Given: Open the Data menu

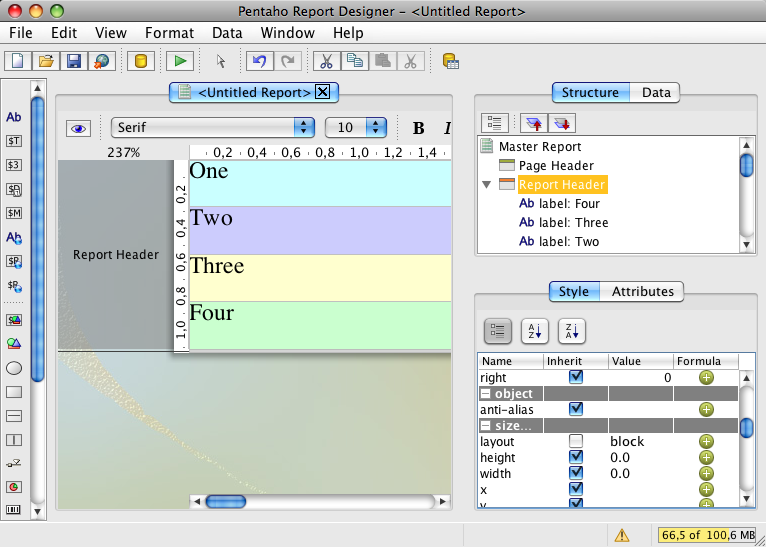Looking at the screenshot, I should [x=227, y=33].
